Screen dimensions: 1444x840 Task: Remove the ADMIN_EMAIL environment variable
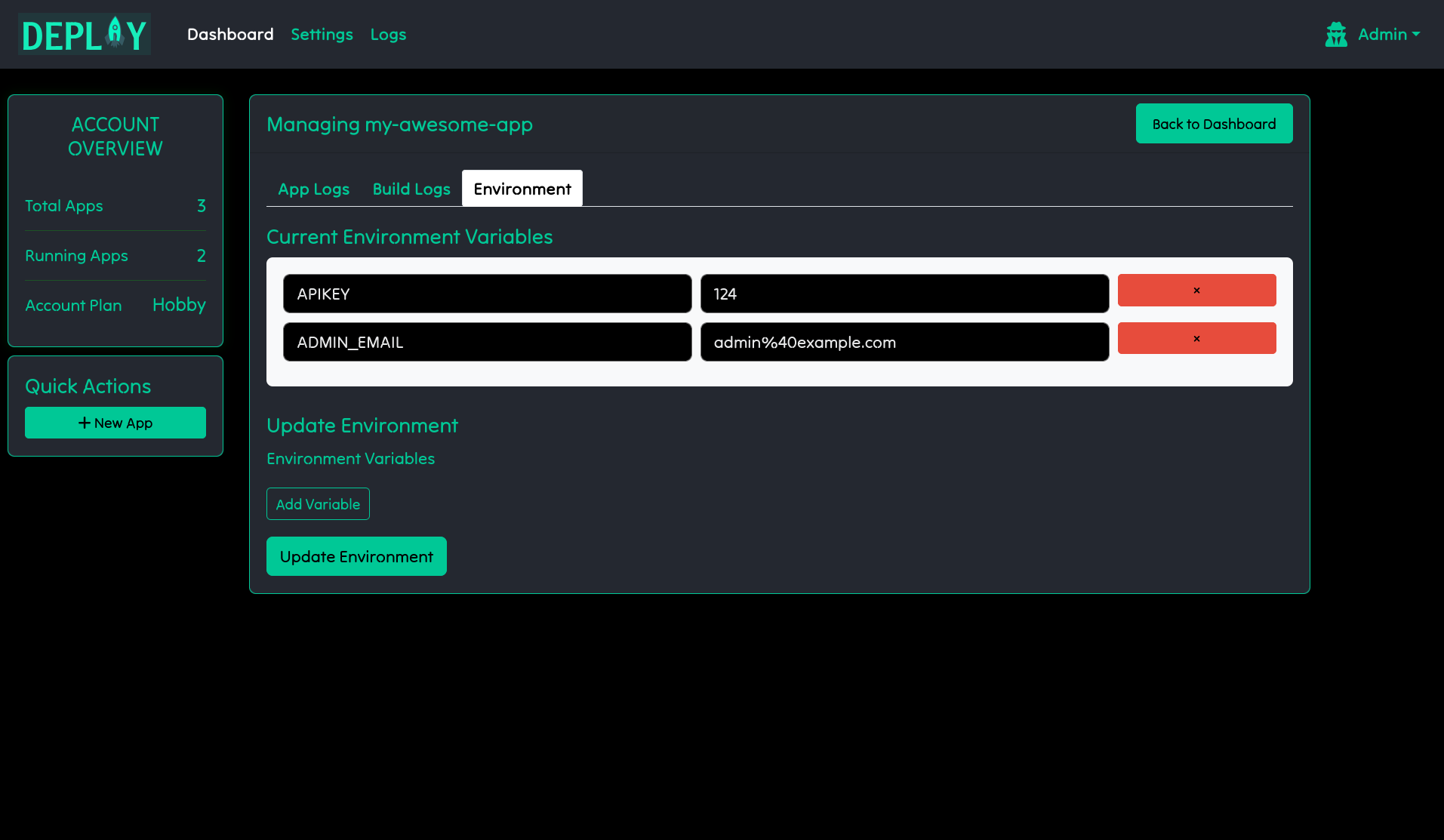(x=1196, y=338)
